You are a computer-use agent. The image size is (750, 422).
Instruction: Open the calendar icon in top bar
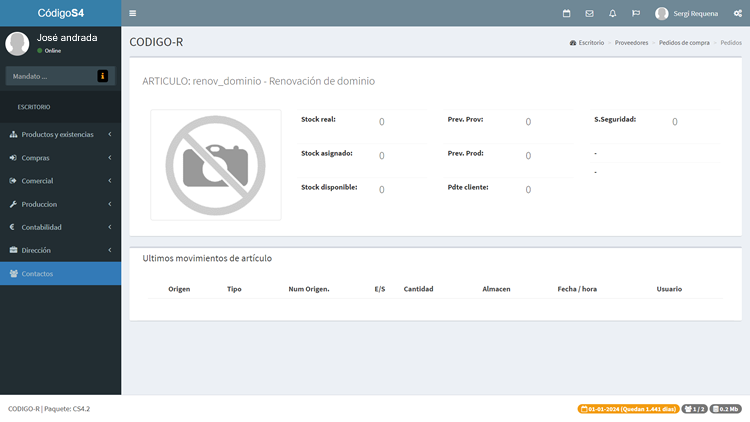tap(567, 13)
